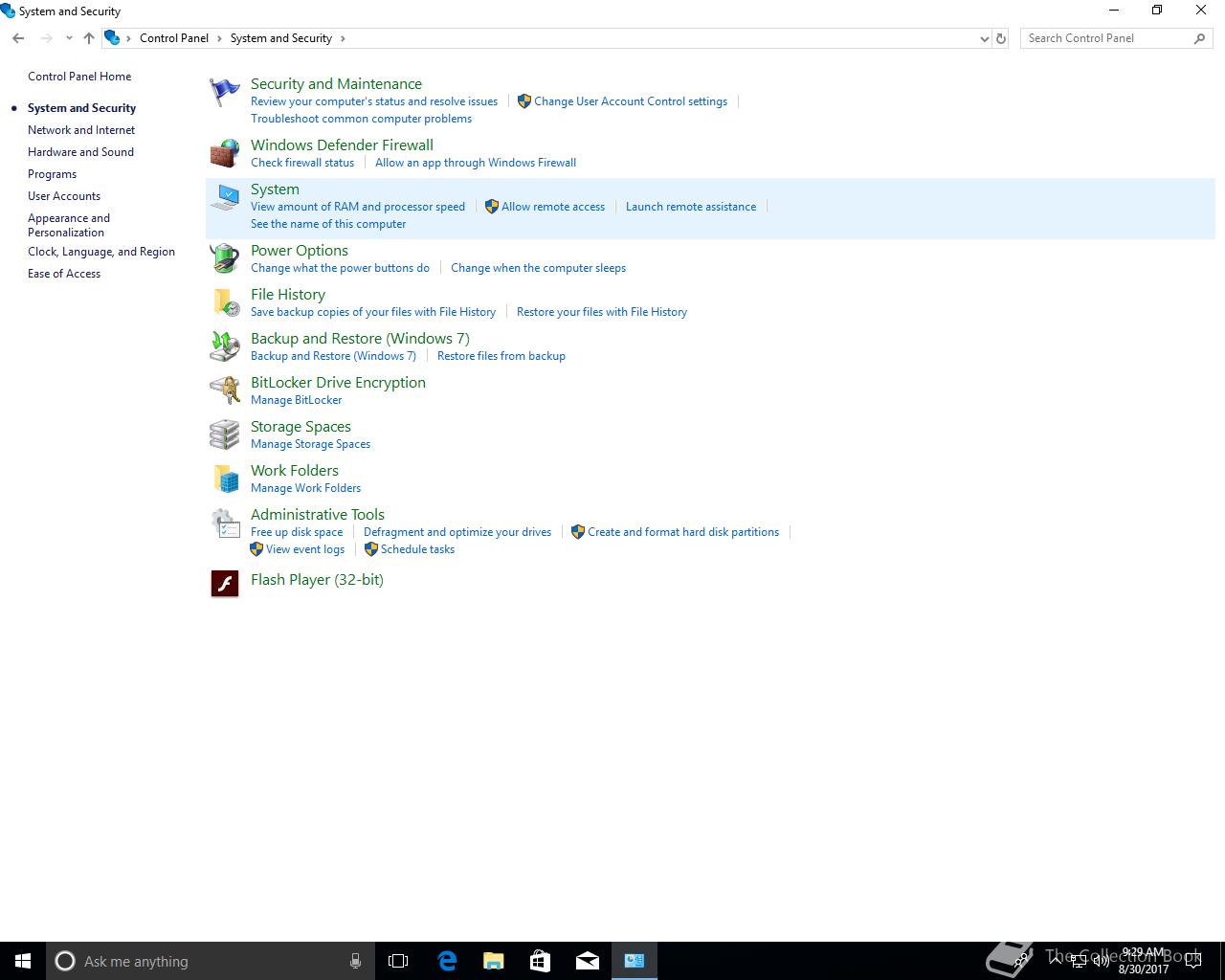The image size is (1225, 980).
Task: Open the recent locations dropdown arrow
Action: pyautogui.click(x=69, y=38)
